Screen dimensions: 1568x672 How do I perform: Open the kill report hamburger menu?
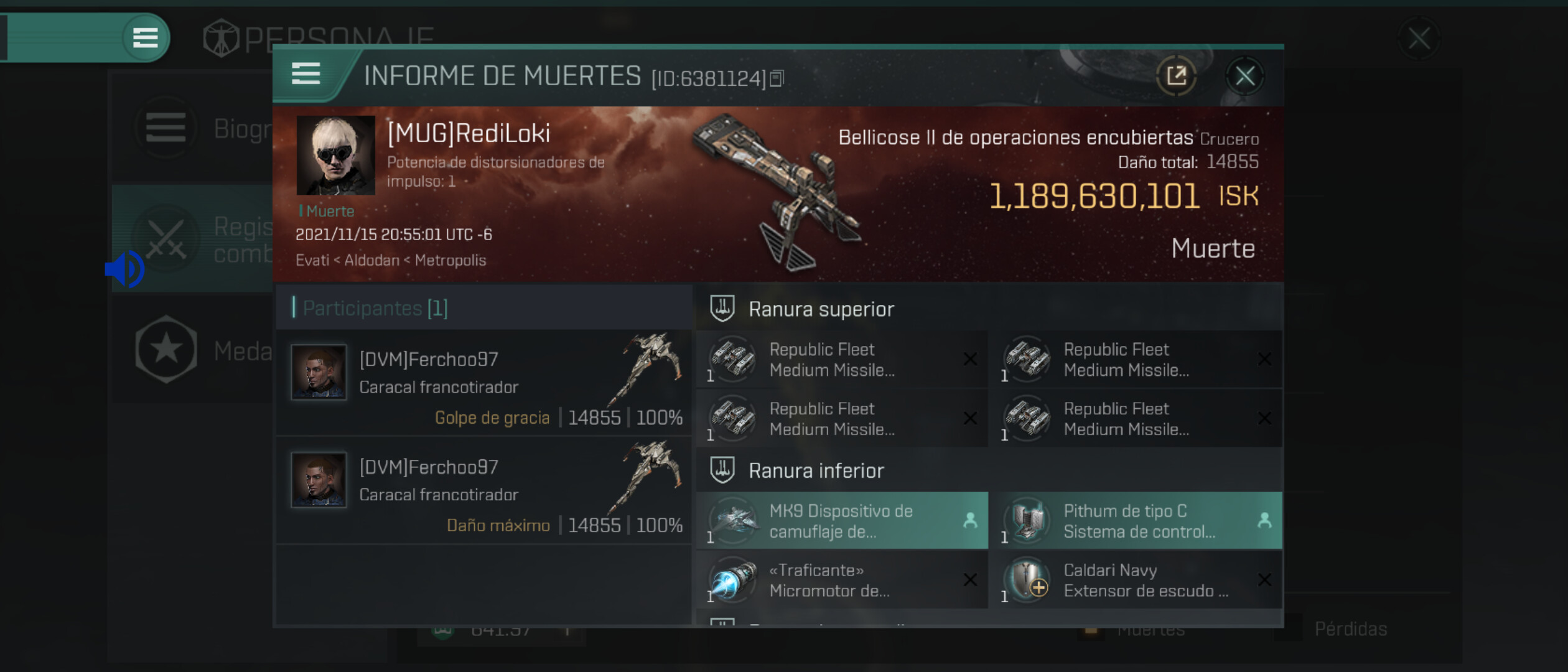(x=306, y=74)
